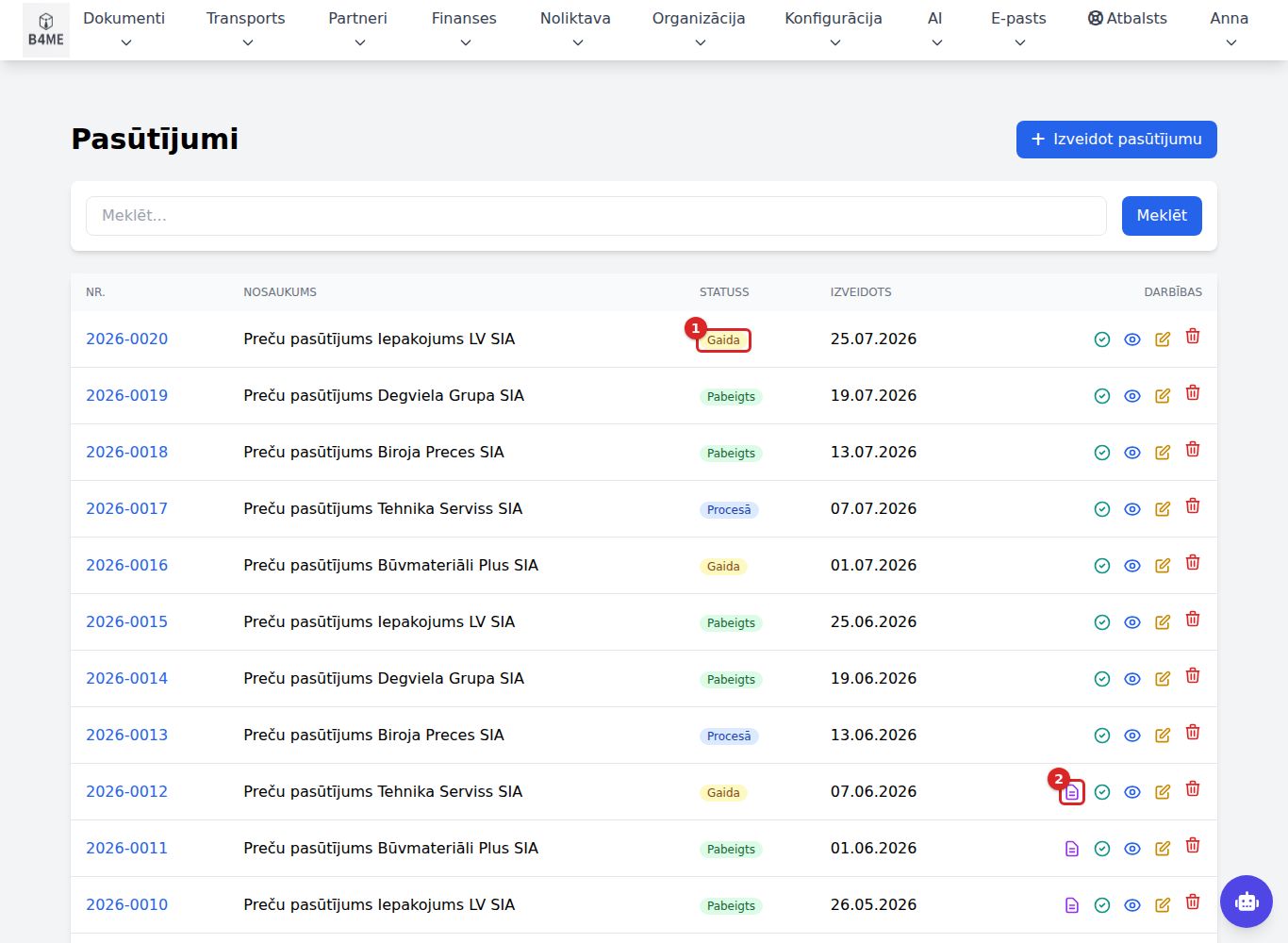This screenshot has width=1288, height=943.
Task: Click the Meklēt search button
Action: pyautogui.click(x=1162, y=216)
